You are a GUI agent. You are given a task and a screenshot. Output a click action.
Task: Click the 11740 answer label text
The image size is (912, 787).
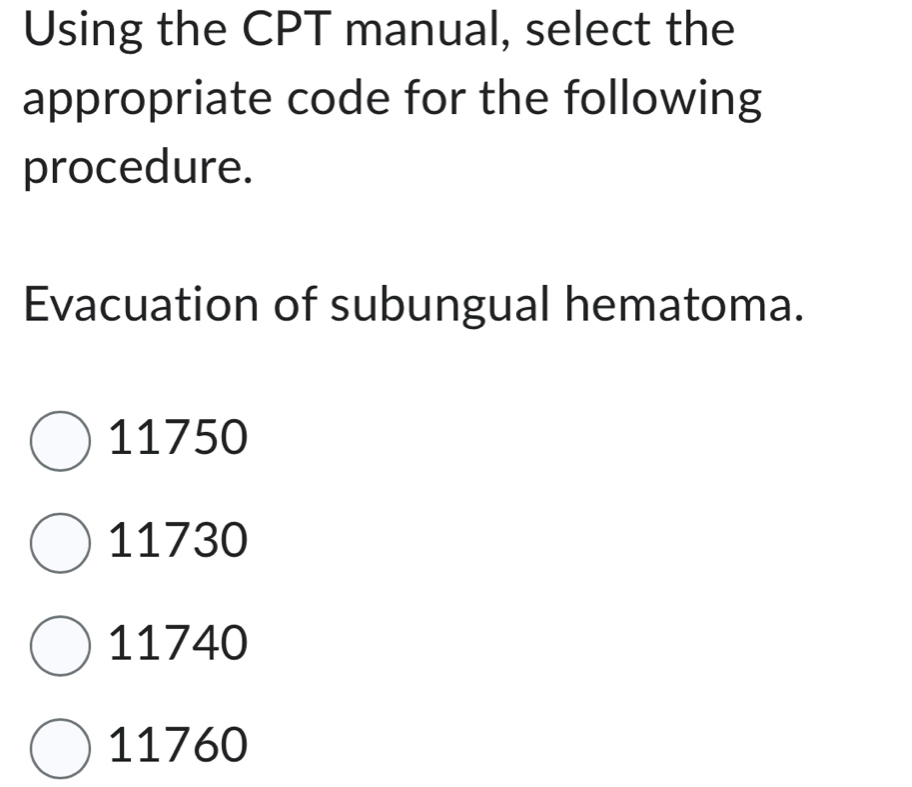pos(176,644)
